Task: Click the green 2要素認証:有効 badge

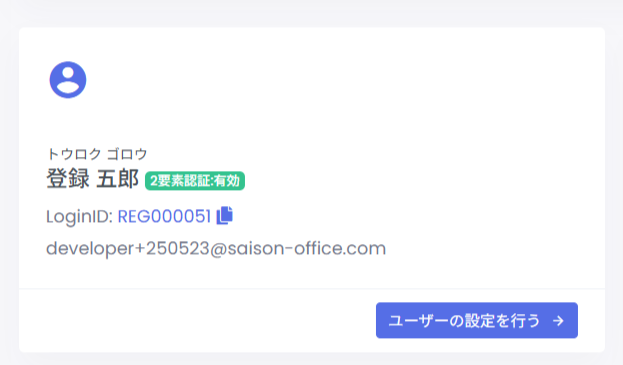Action: pos(195,181)
